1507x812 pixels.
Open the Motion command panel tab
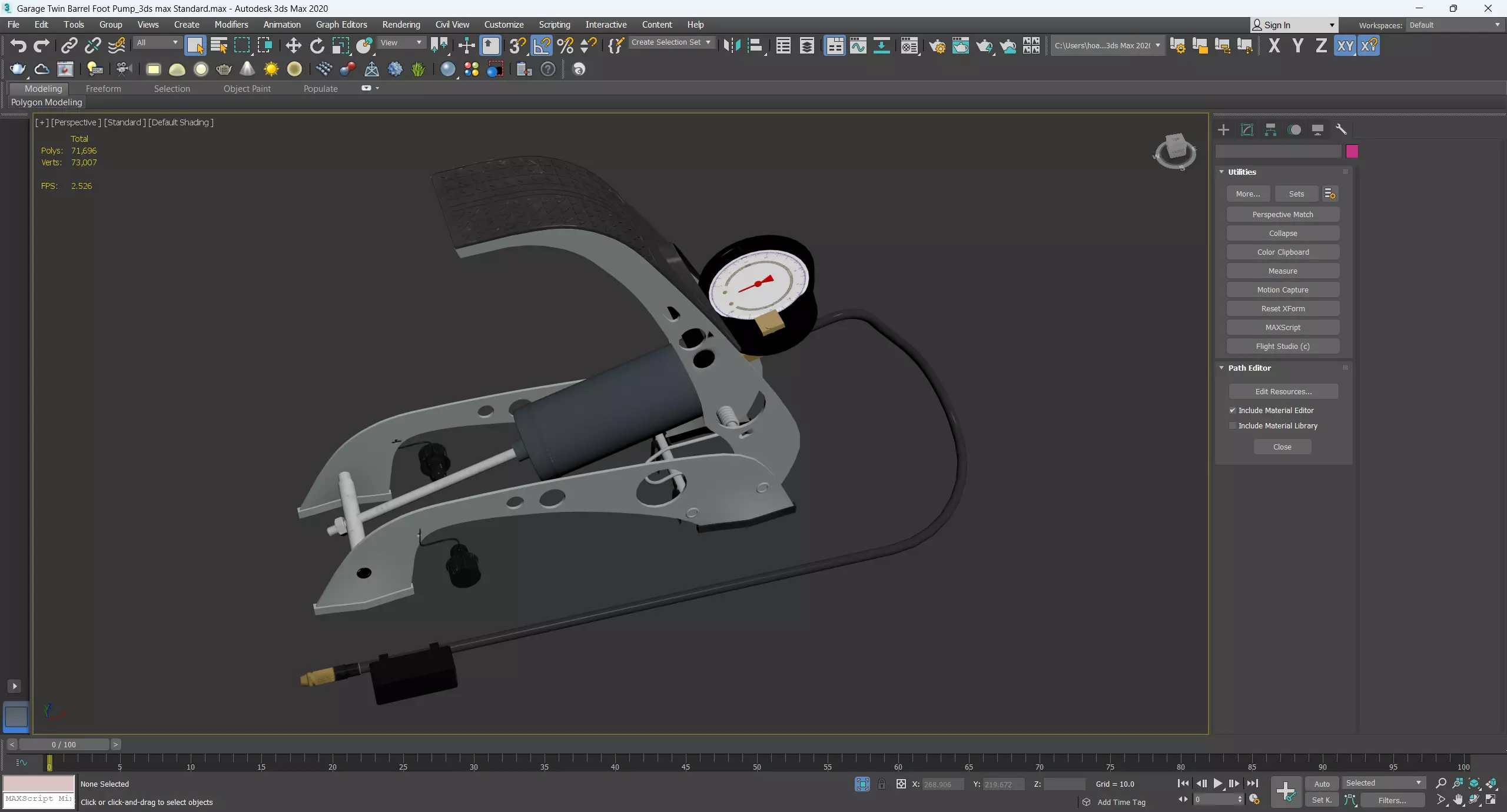1294,130
